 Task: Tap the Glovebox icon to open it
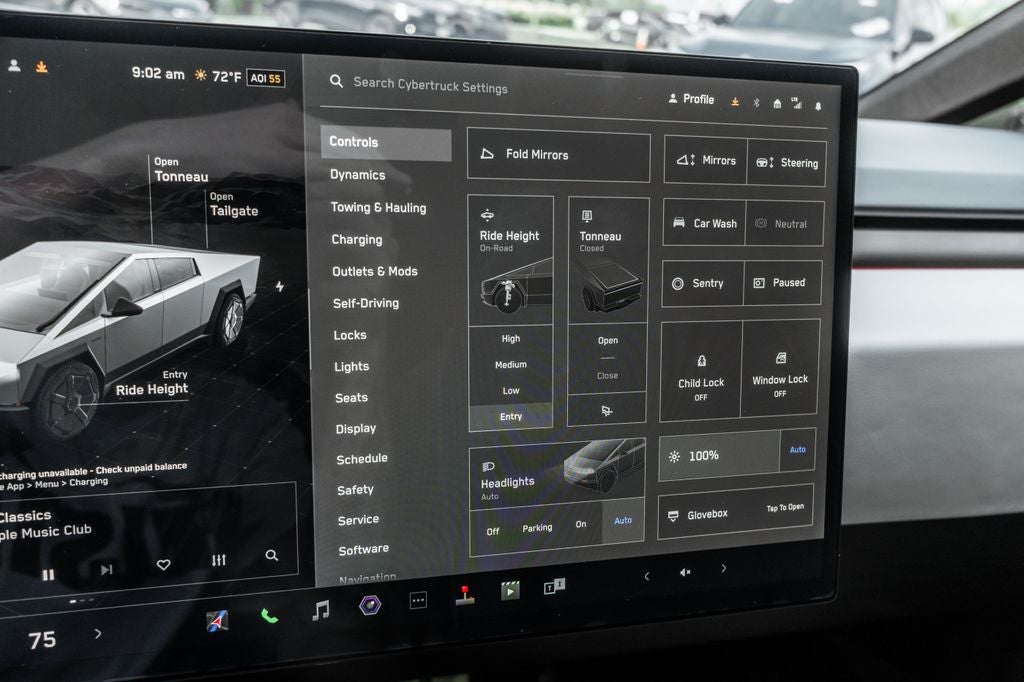point(673,516)
